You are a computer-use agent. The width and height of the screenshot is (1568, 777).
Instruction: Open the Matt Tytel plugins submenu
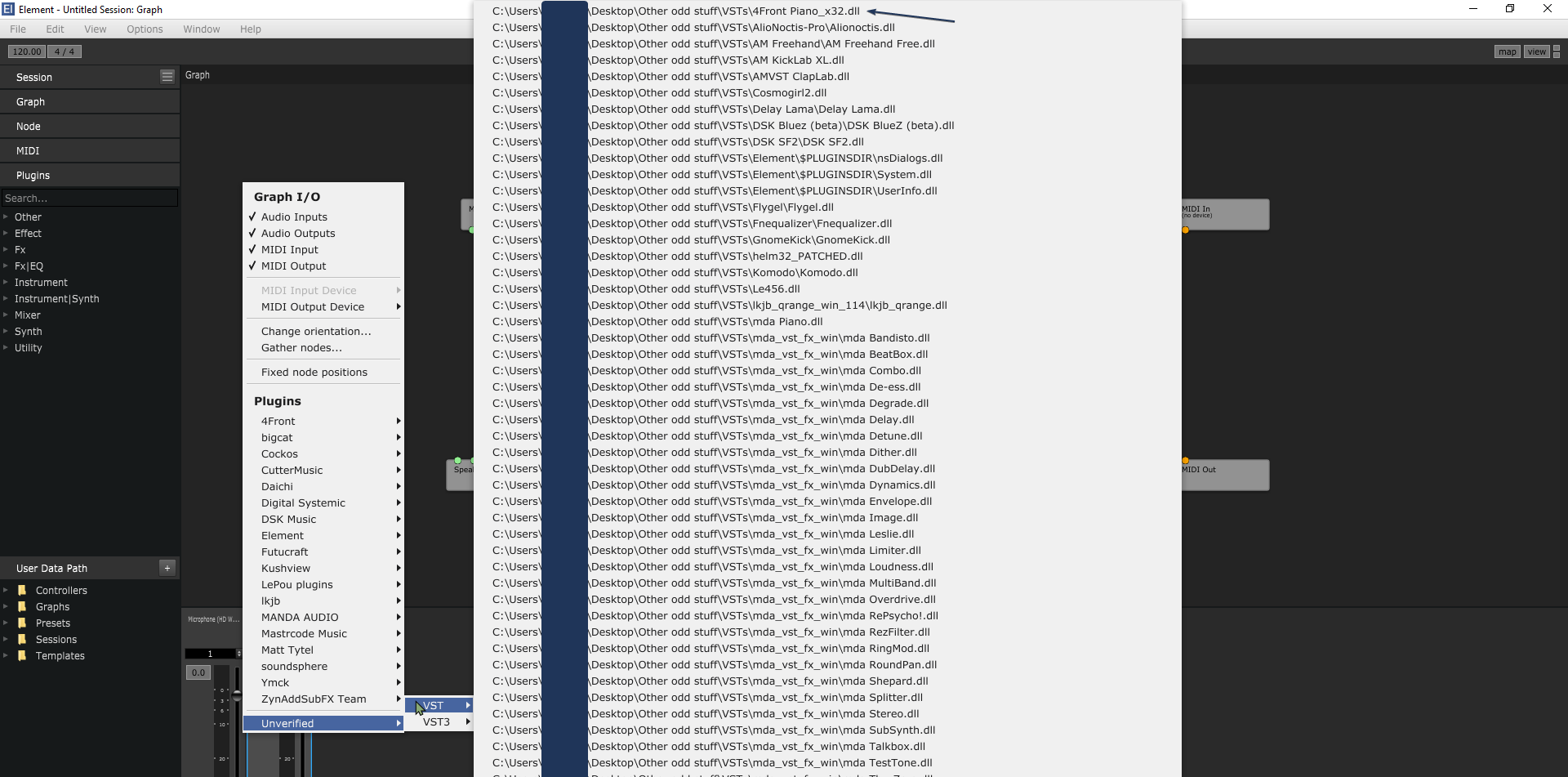coord(323,650)
